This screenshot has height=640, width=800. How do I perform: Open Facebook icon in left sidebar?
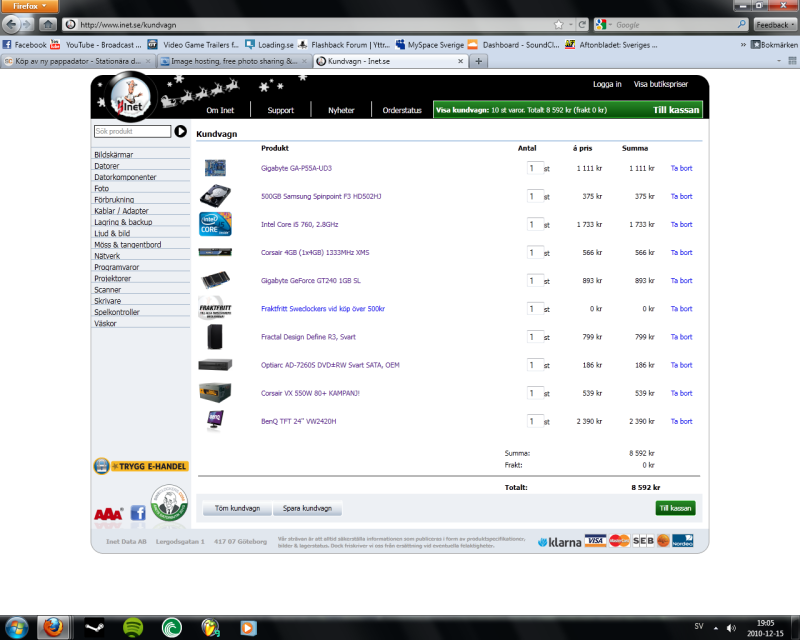[138, 513]
